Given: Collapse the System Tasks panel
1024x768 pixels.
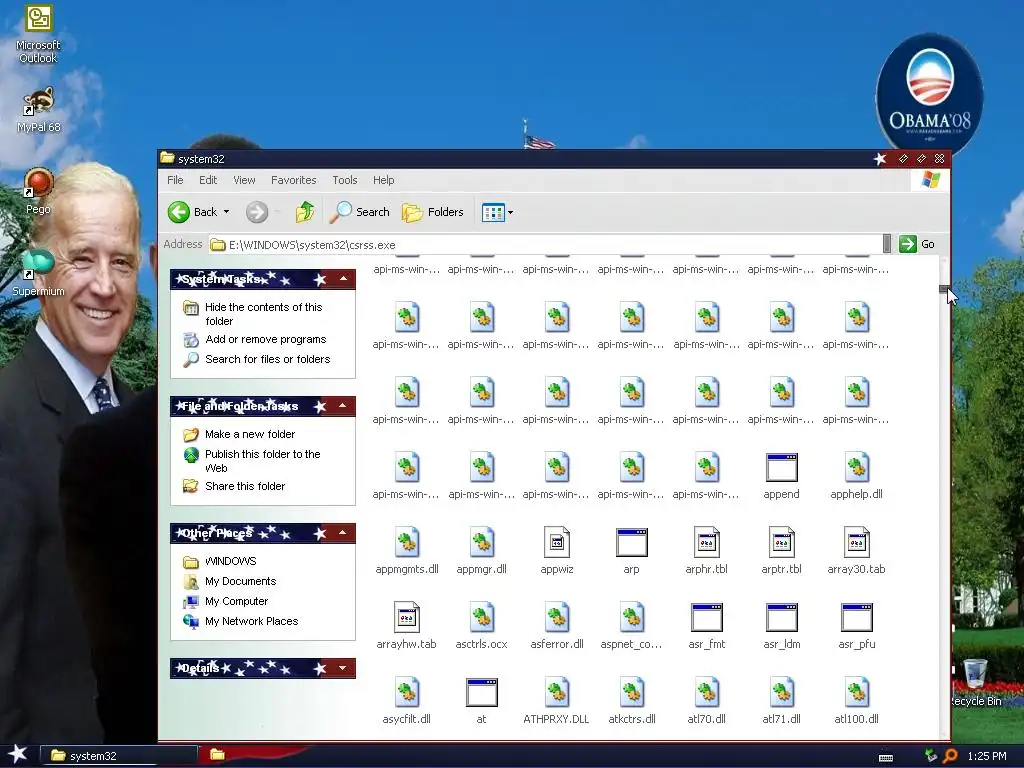Looking at the screenshot, I should (x=343, y=279).
